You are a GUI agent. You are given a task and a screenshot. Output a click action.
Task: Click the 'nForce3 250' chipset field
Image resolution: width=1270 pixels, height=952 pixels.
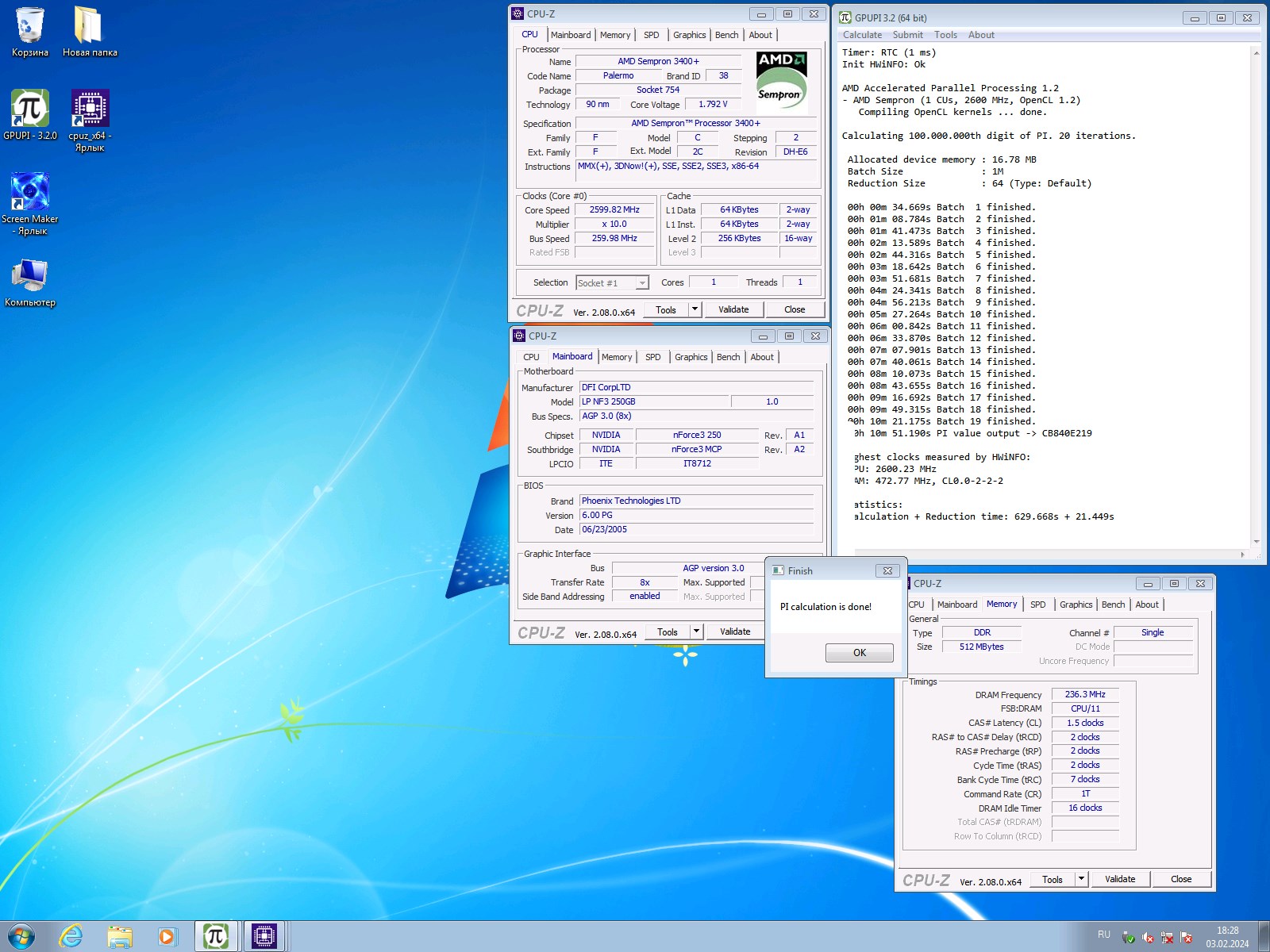697,435
